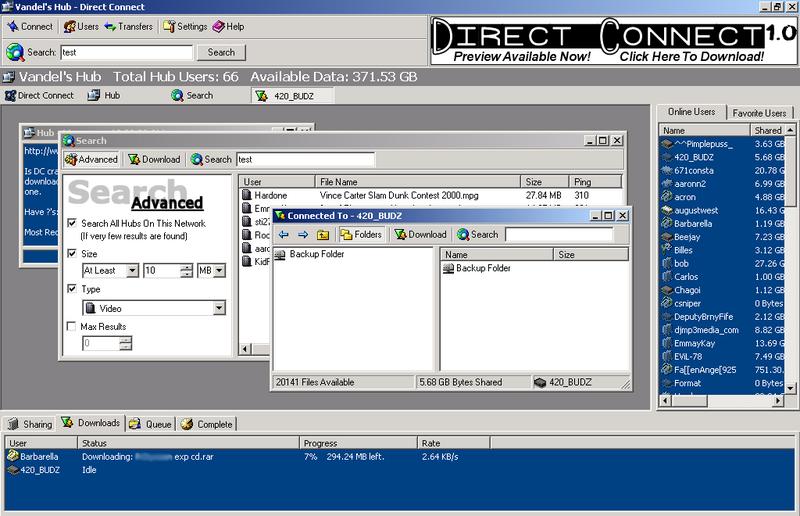The height and width of the screenshot is (516, 800).
Task: Sort search results by Size column
Action: (544, 182)
